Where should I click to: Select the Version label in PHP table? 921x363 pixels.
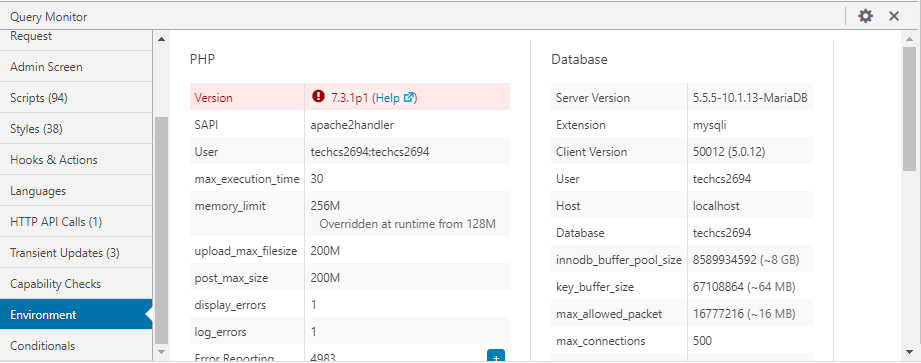point(213,98)
